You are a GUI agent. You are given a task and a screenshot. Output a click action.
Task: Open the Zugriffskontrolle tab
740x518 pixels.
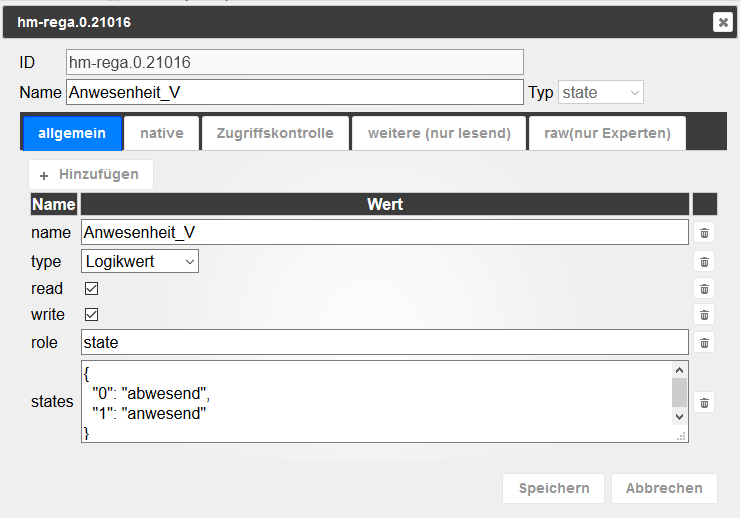pos(275,133)
